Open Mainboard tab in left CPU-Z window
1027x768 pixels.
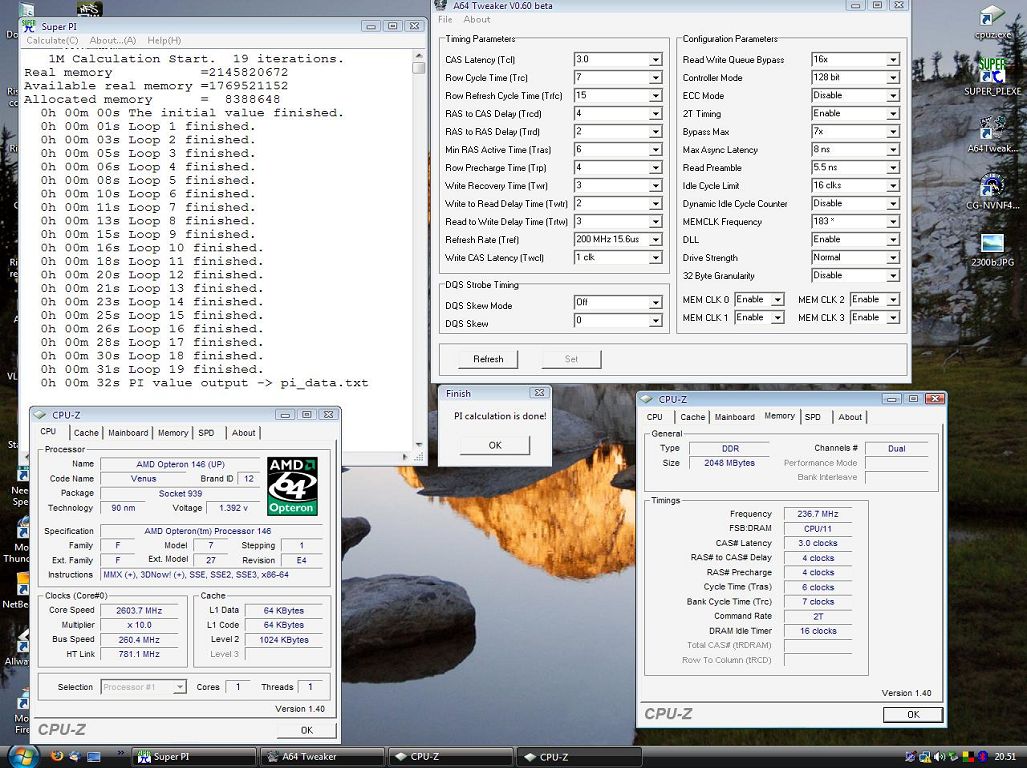pyautogui.click(x=128, y=433)
